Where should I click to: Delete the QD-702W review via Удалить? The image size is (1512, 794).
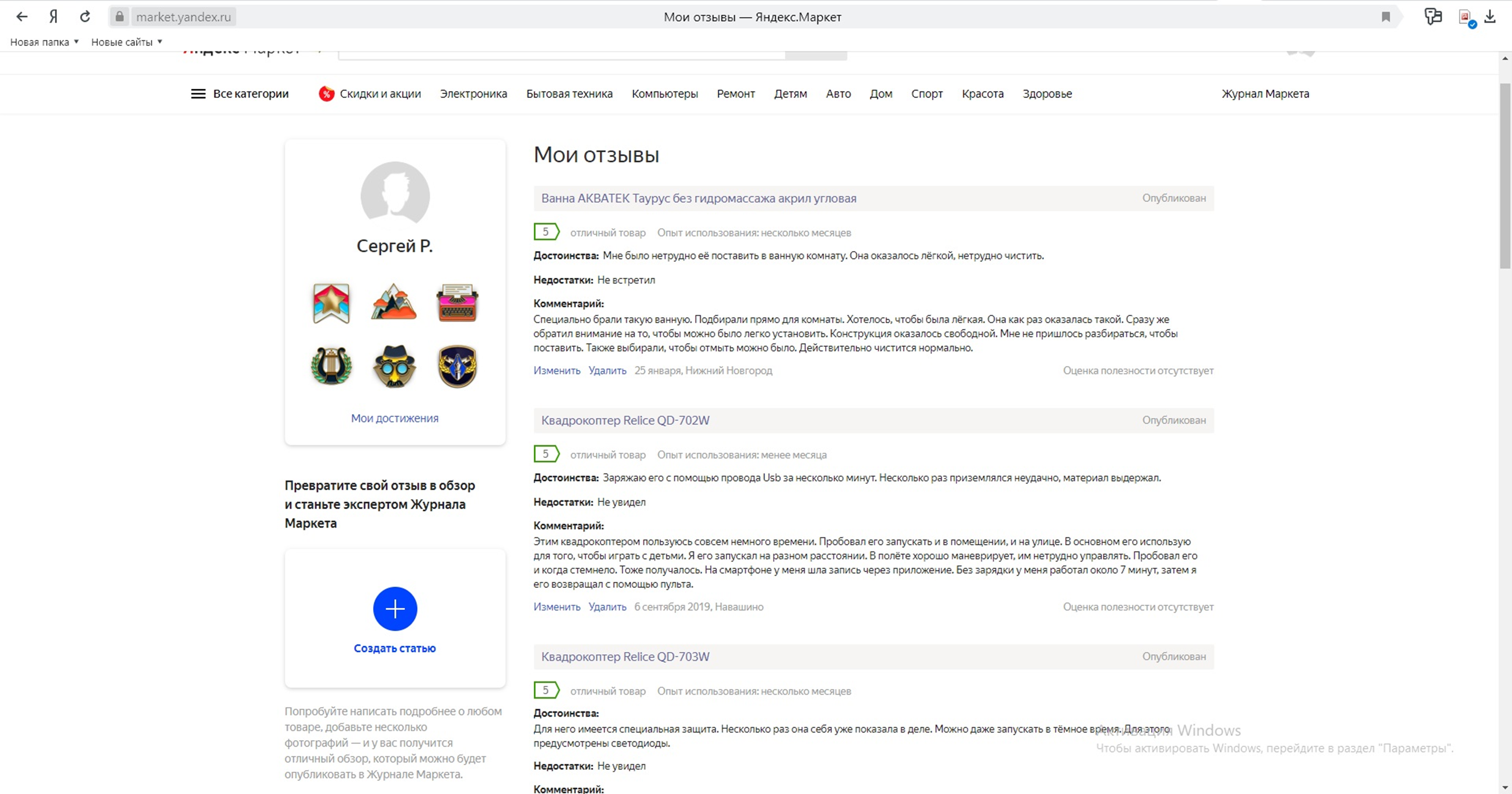(x=607, y=606)
